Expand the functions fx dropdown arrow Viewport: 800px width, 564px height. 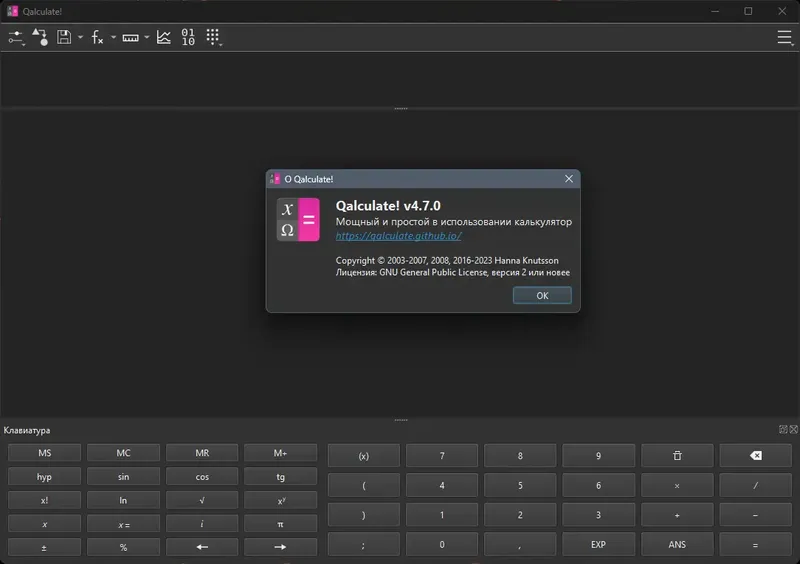113,37
